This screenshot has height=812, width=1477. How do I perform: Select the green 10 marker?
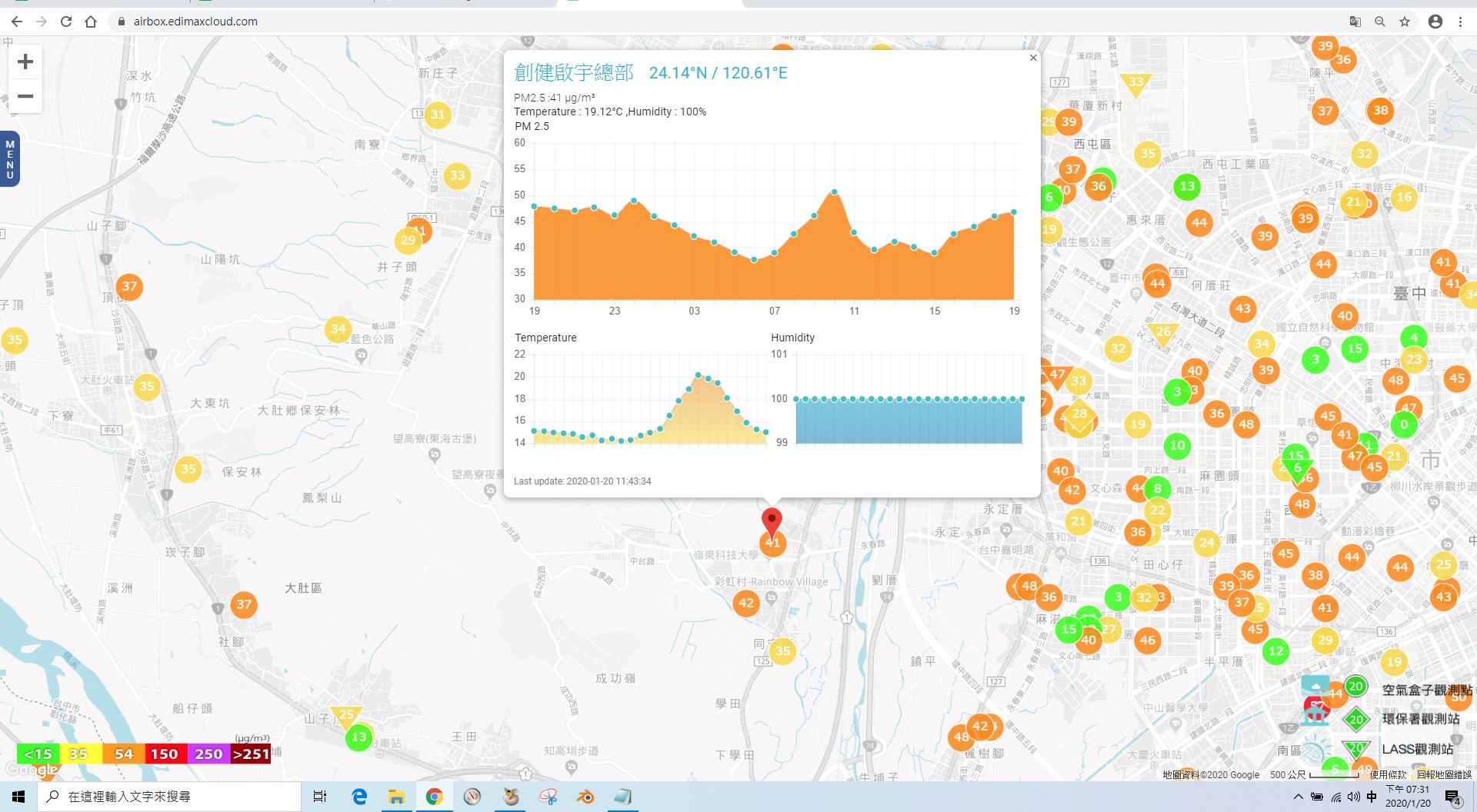coord(1177,446)
